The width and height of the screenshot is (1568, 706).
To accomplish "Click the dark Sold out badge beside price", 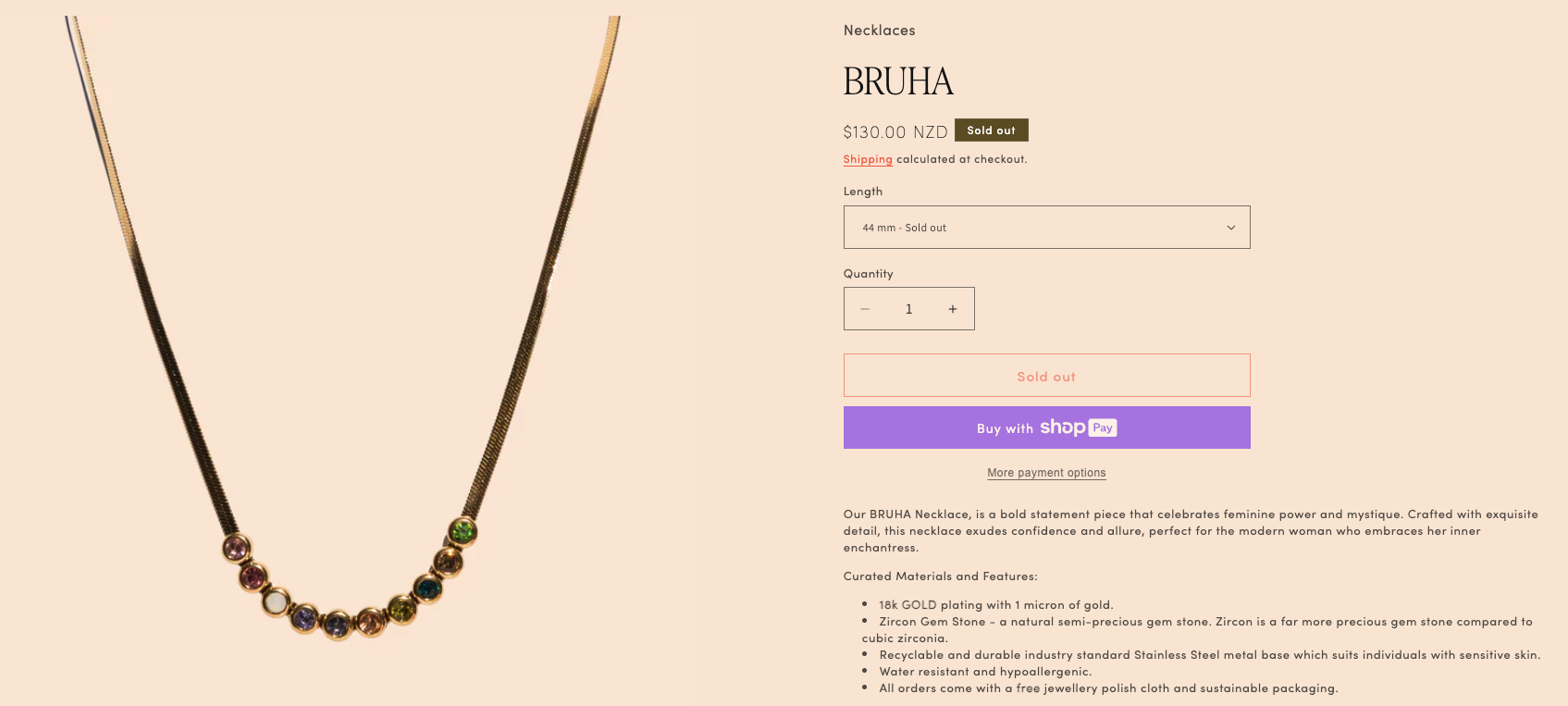I will (992, 130).
